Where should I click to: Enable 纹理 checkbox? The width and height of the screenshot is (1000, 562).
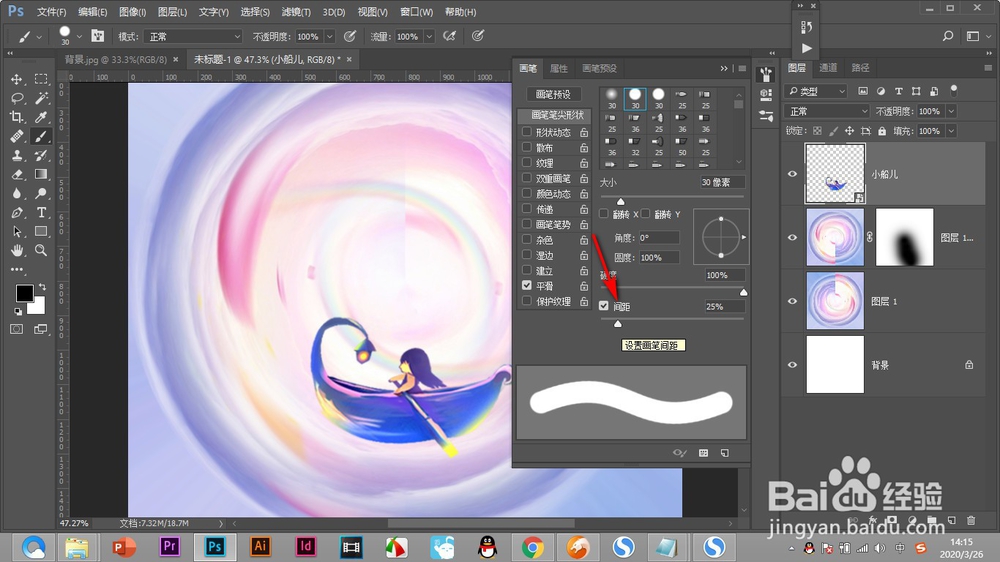pos(527,163)
